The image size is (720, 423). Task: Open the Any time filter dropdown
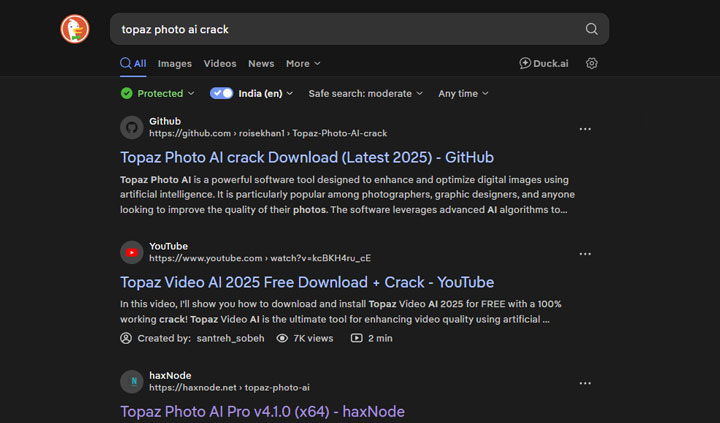[x=463, y=93]
